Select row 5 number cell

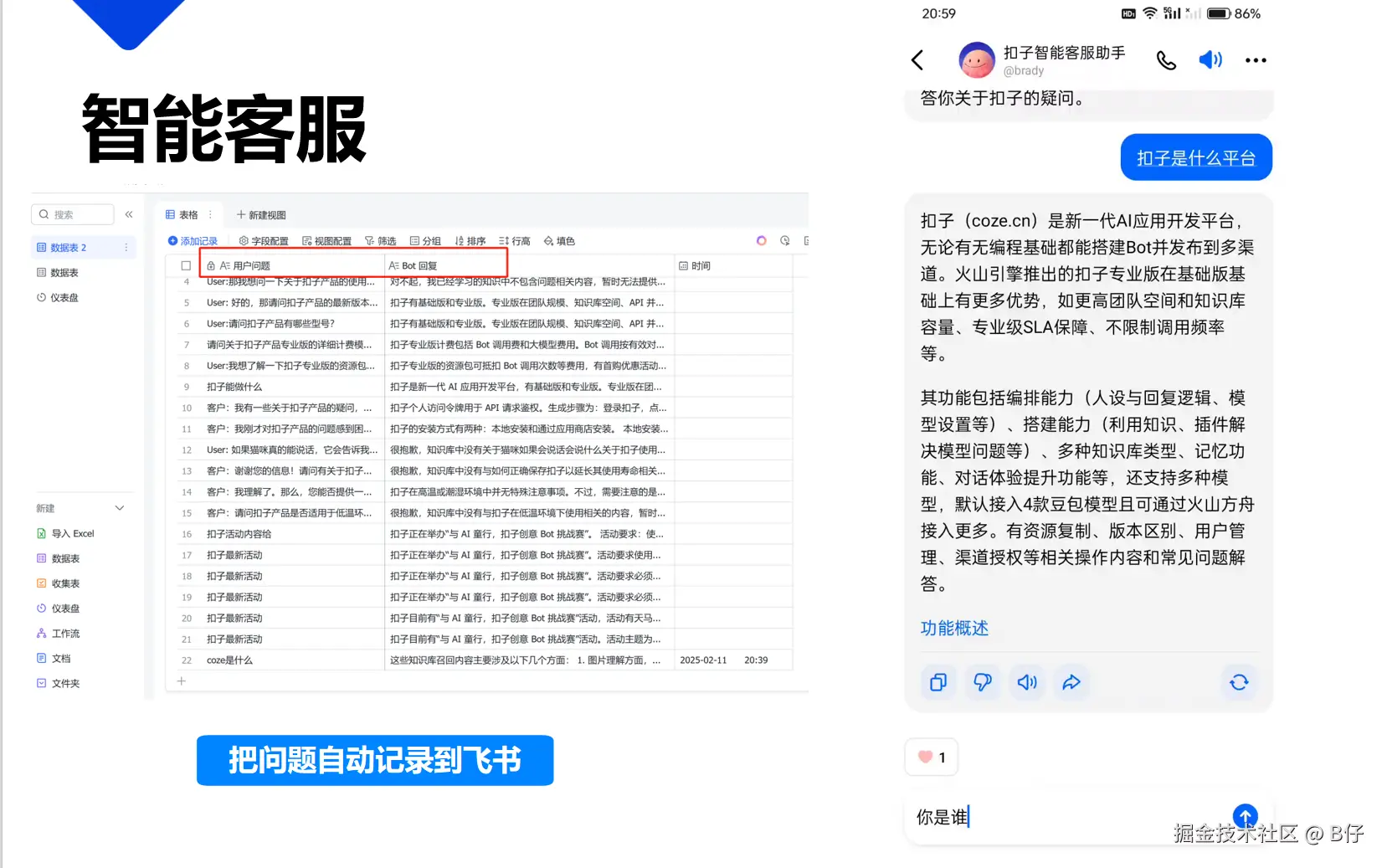click(187, 303)
